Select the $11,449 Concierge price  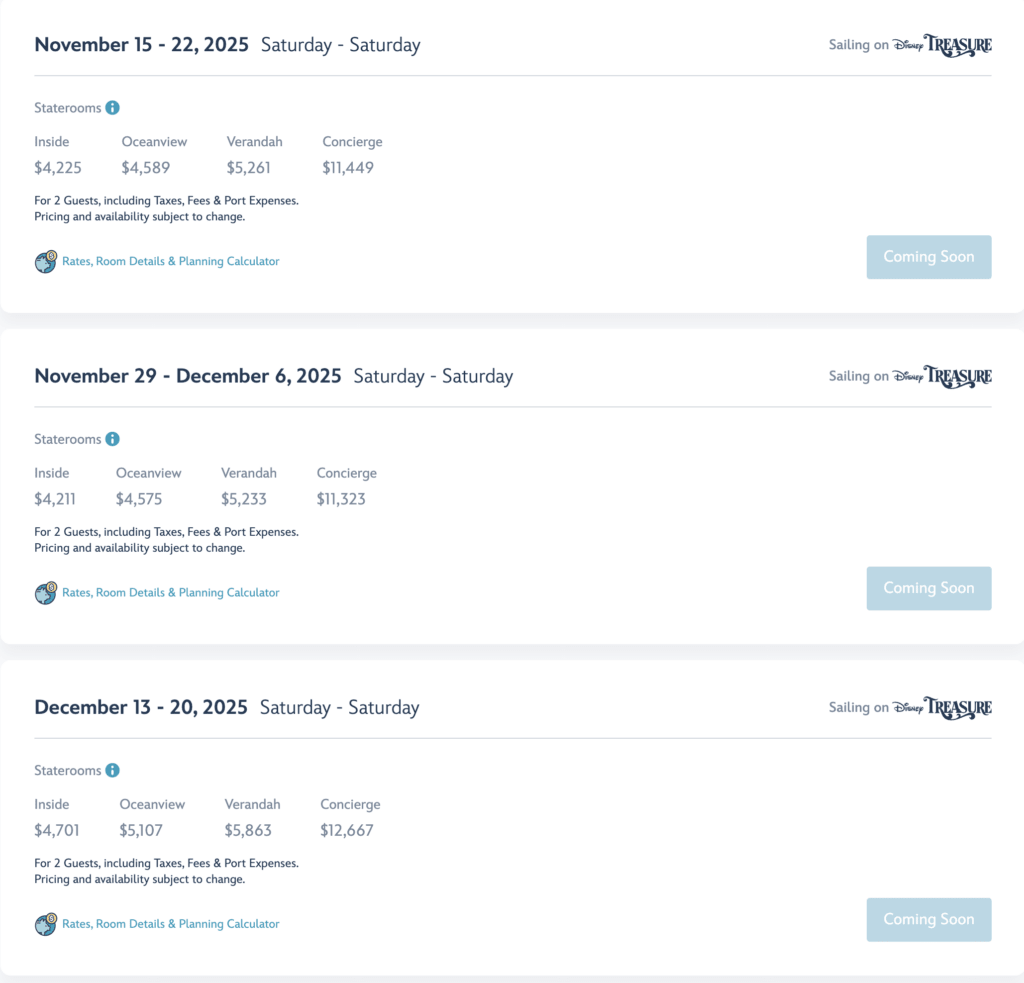[348, 168]
